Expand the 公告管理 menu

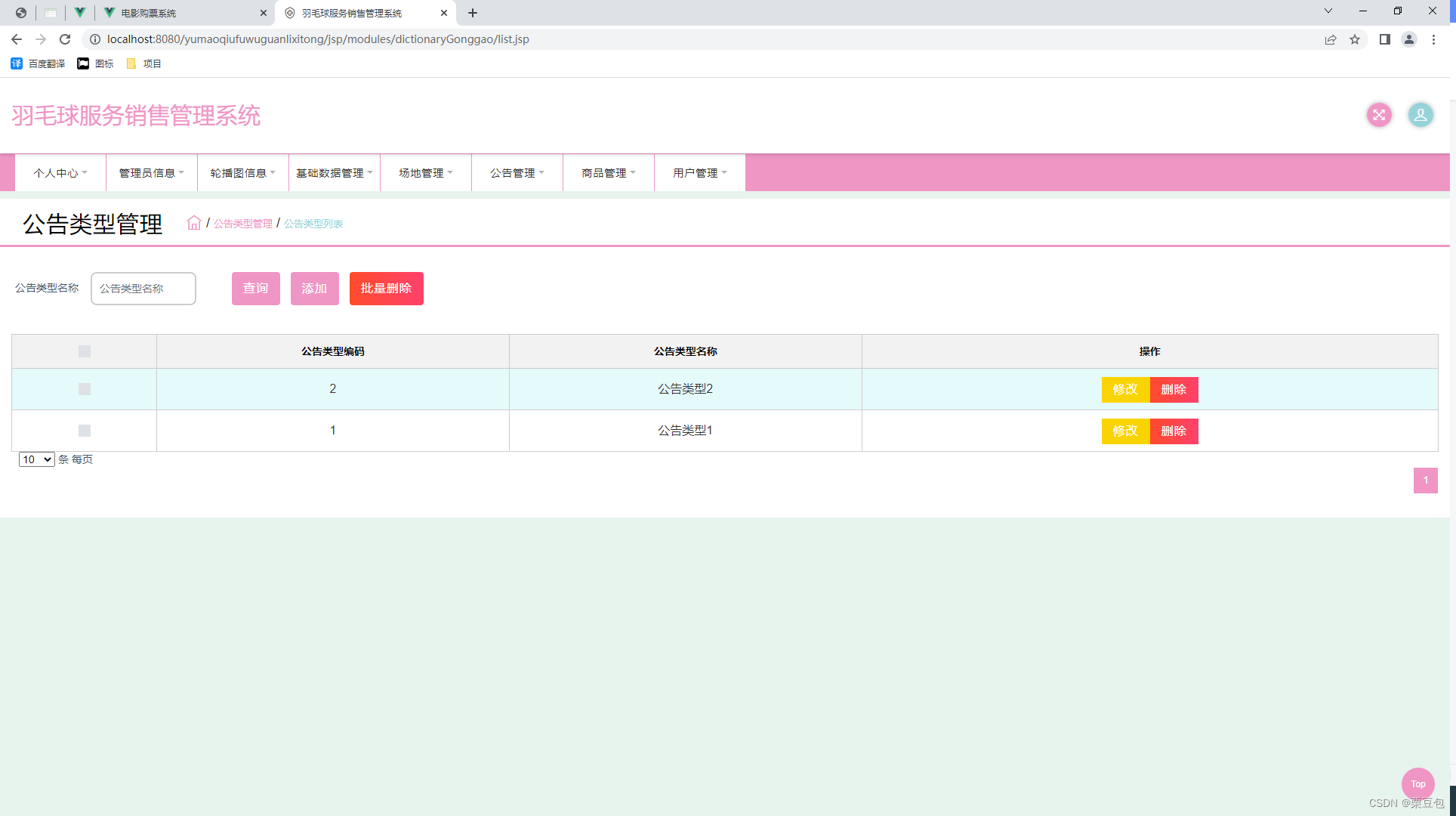click(517, 173)
